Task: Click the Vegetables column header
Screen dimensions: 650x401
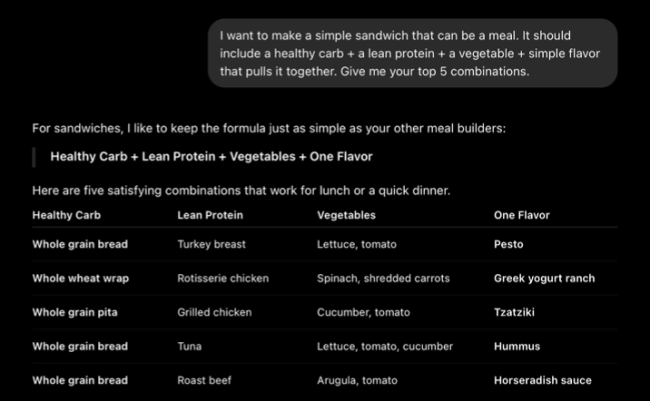Action: (x=346, y=215)
